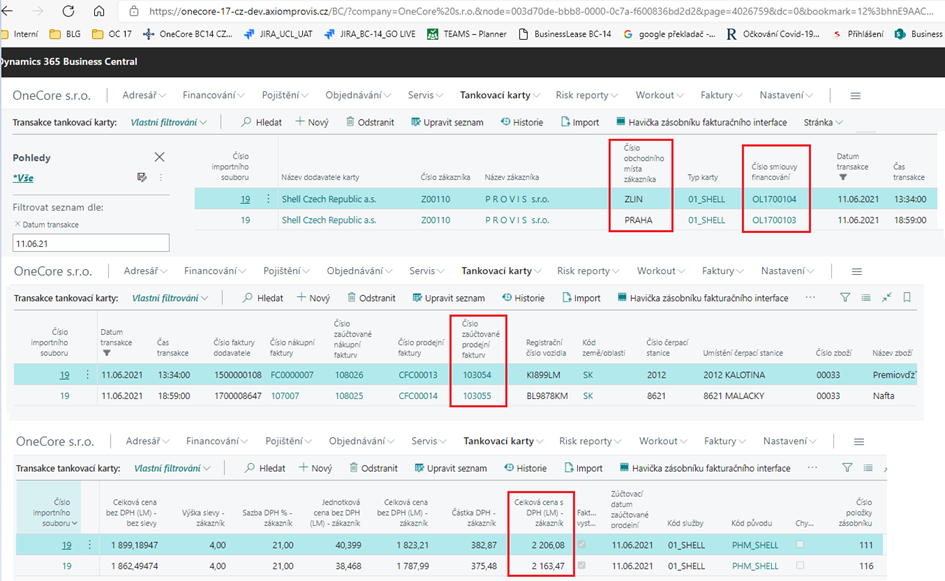The image size is (945, 581).
Task: Click the hamburger menu icon in top navigation
Action: click(855, 96)
